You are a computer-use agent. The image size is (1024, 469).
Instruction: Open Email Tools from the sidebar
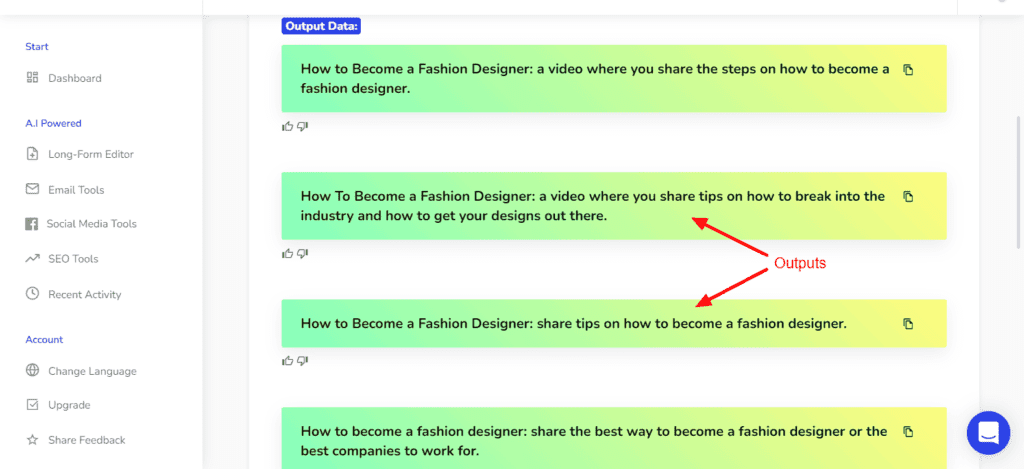[76, 190]
